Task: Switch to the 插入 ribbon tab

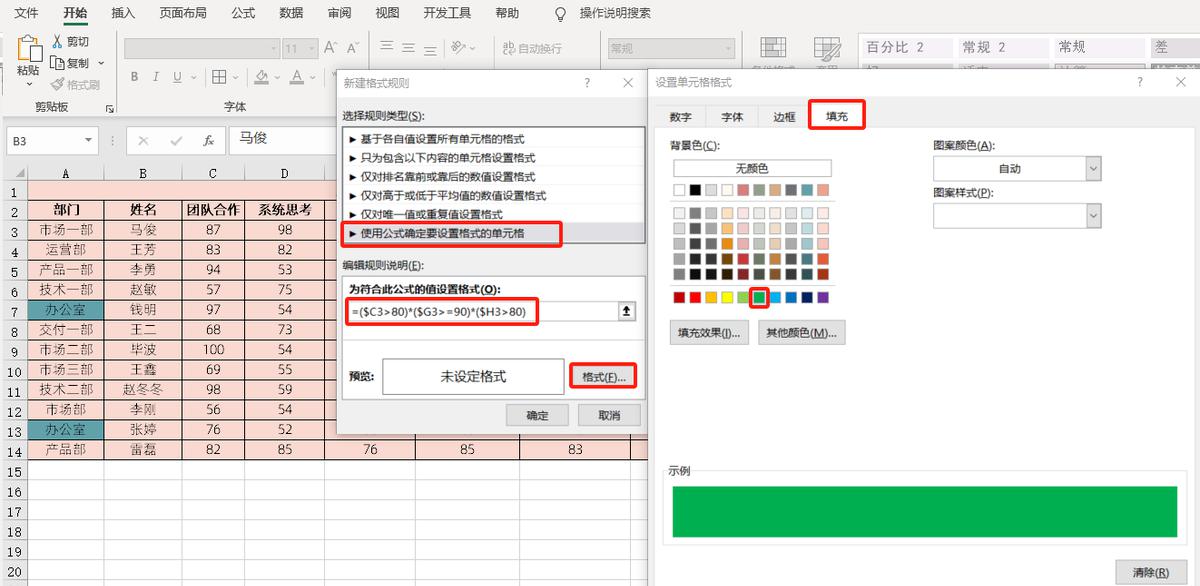Action: click(123, 13)
